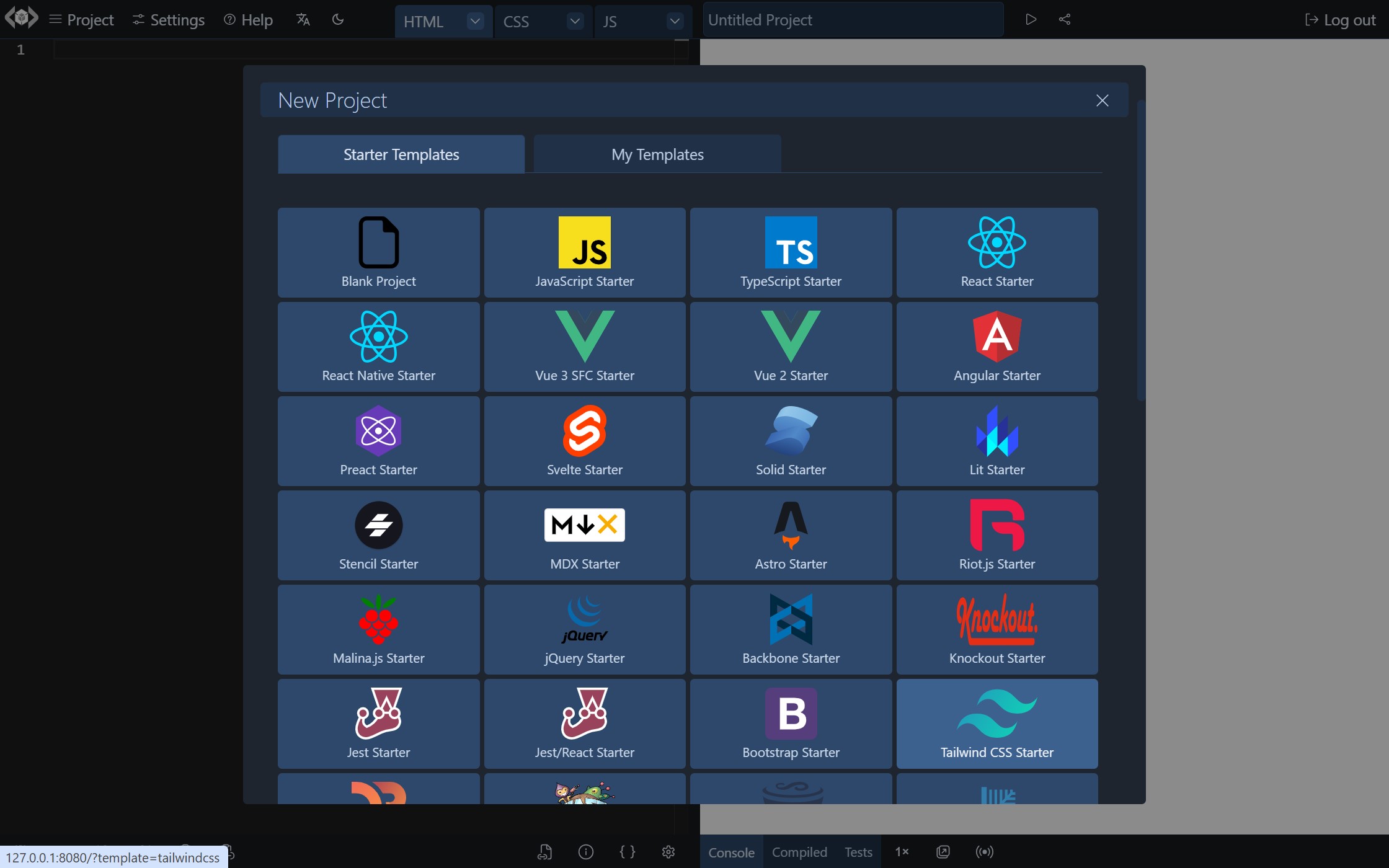Viewport: 1389px width, 868px height.
Task: Select the Astro Starter template
Action: pyautogui.click(x=790, y=536)
